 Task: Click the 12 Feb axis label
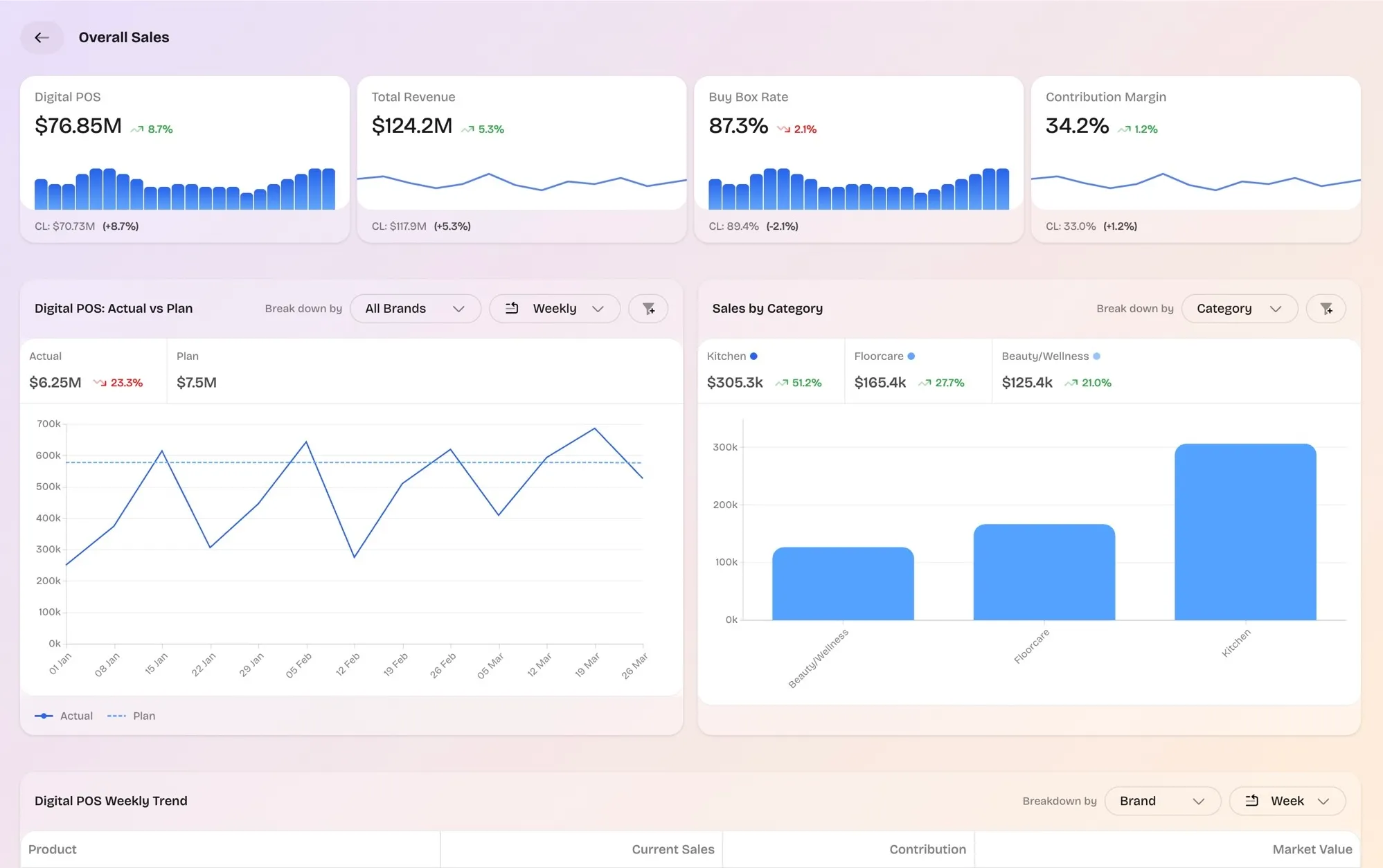(x=348, y=664)
